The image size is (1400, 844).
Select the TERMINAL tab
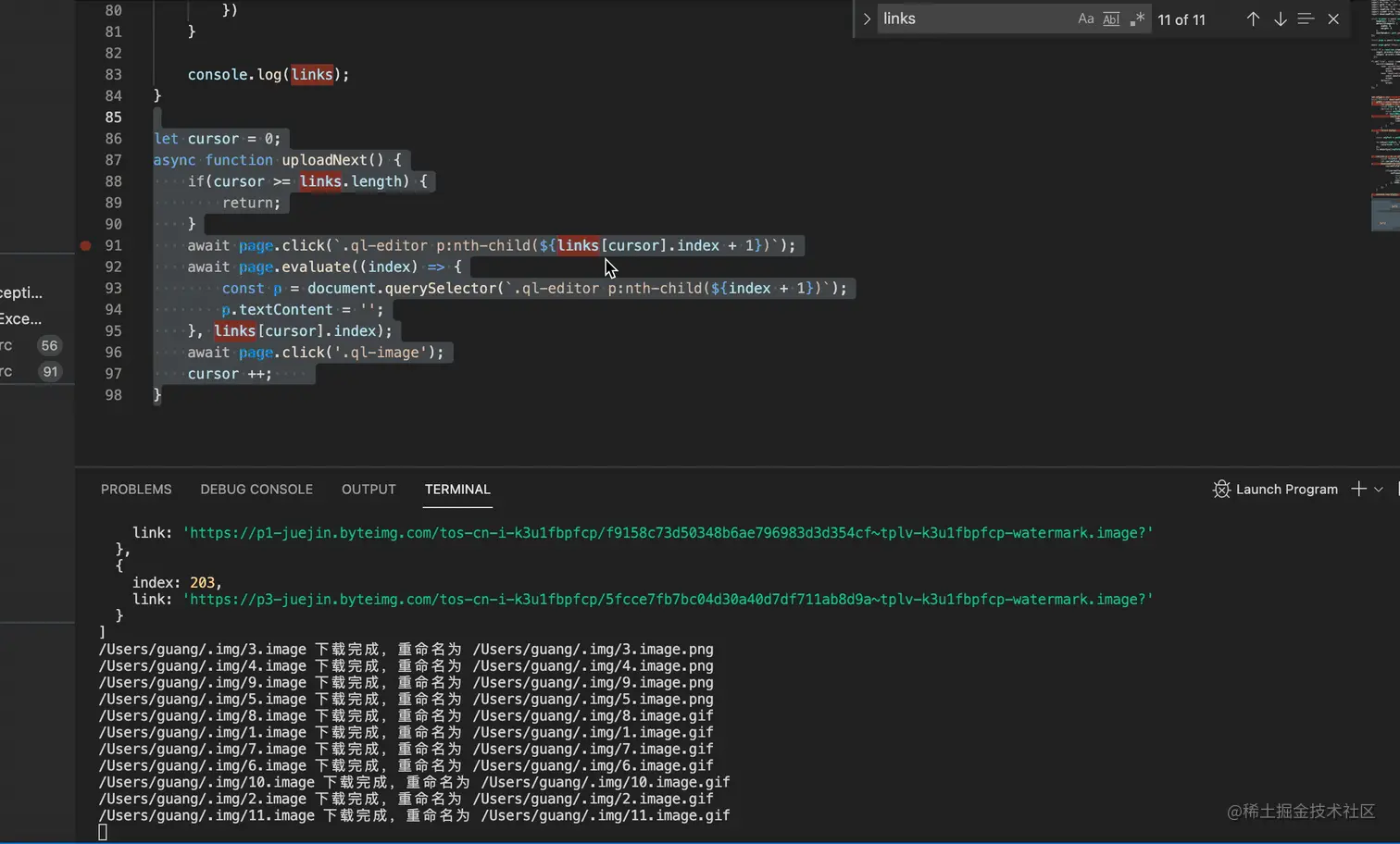coord(457,489)
